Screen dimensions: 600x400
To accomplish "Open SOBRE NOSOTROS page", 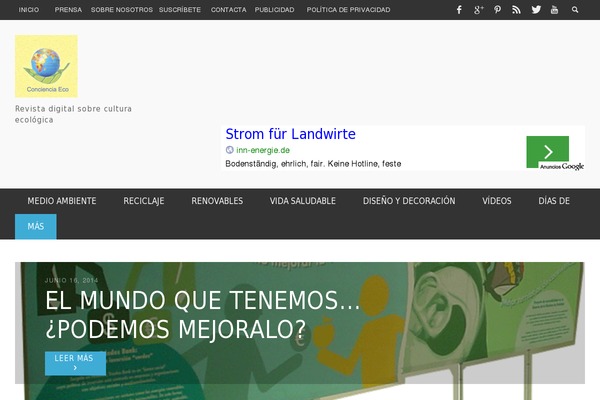I will 122,10.
